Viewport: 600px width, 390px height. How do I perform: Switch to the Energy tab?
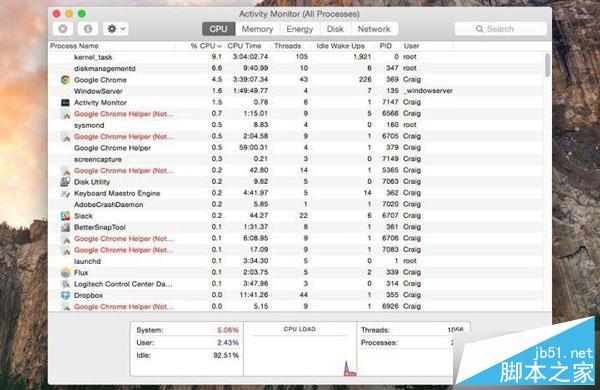click(300, 29)
